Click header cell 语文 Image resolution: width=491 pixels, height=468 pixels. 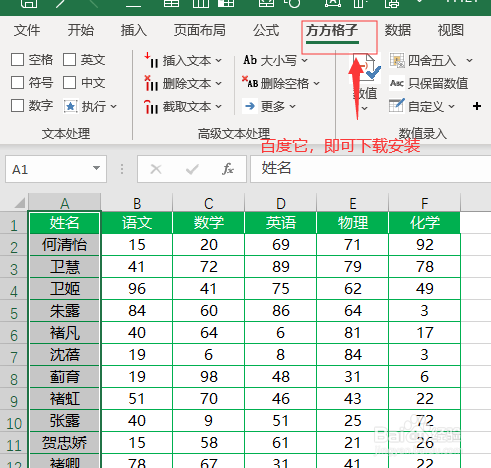point(137,223)
